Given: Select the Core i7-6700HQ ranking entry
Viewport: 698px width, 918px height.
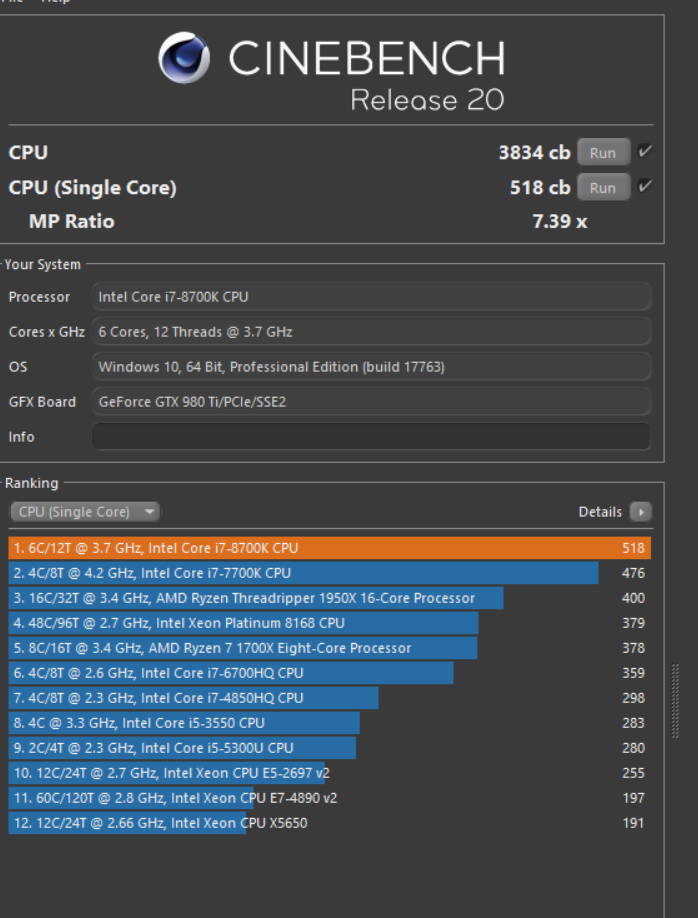Looking at the screenshot, I should point(231,673).
